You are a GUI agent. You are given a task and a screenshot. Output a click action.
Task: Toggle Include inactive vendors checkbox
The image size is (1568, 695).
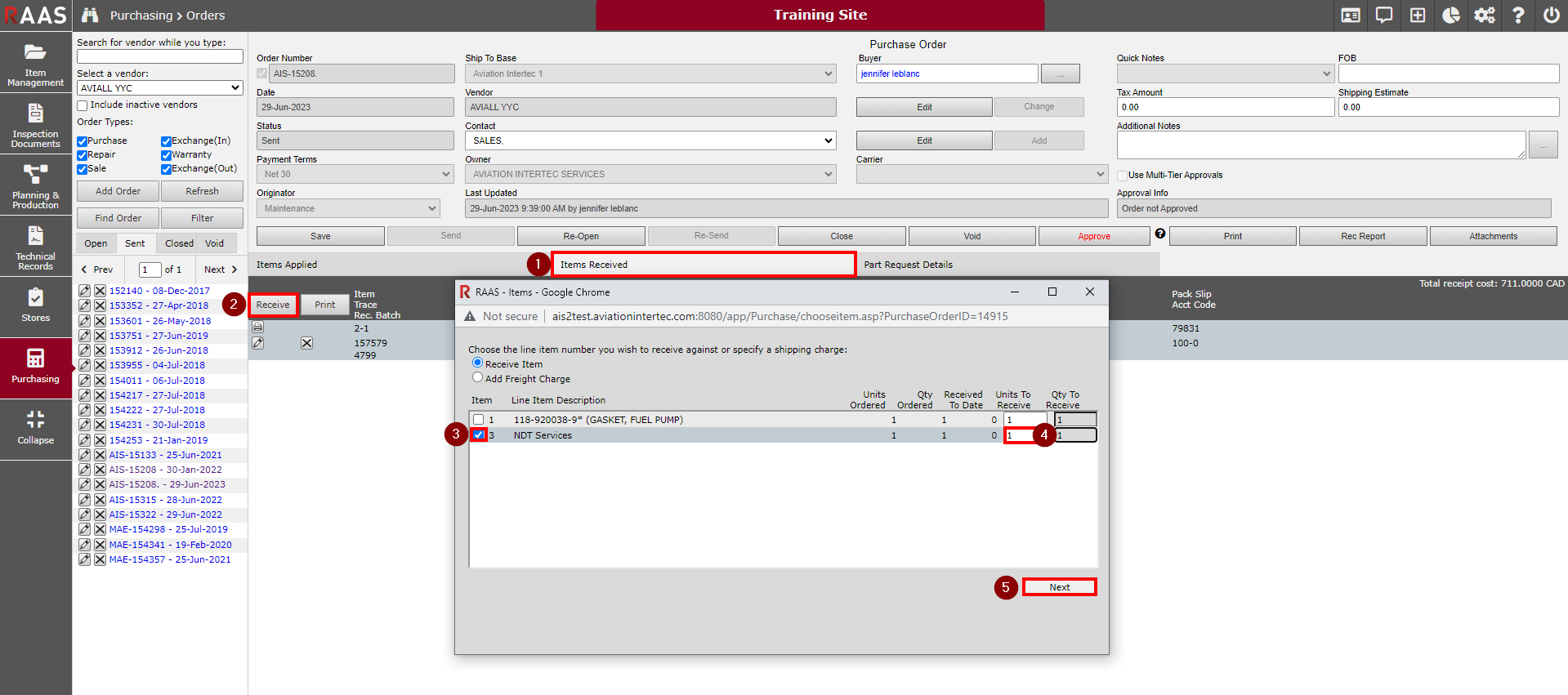pos(83,105)
